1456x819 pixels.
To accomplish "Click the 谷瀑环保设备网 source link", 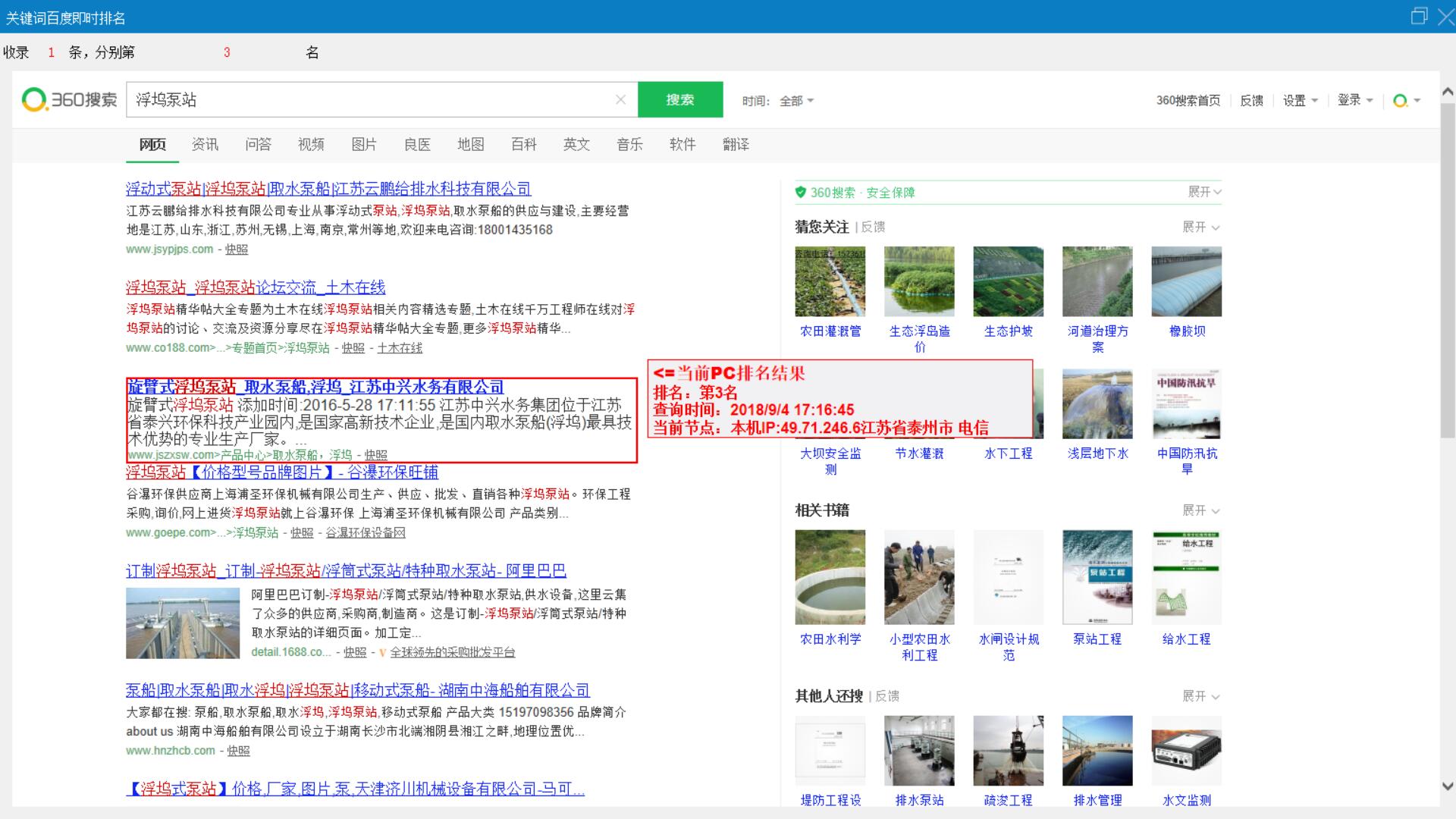I will coord(366,533).
